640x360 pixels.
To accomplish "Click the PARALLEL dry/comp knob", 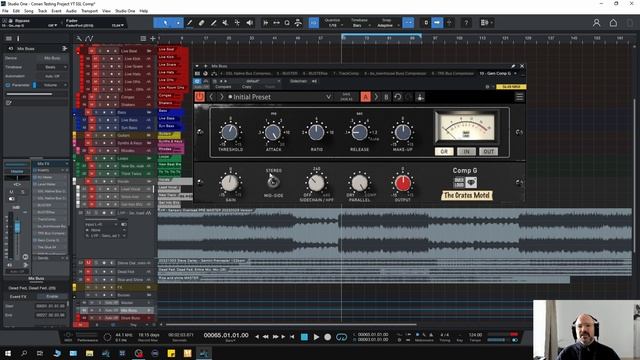I will pos(360,183).
